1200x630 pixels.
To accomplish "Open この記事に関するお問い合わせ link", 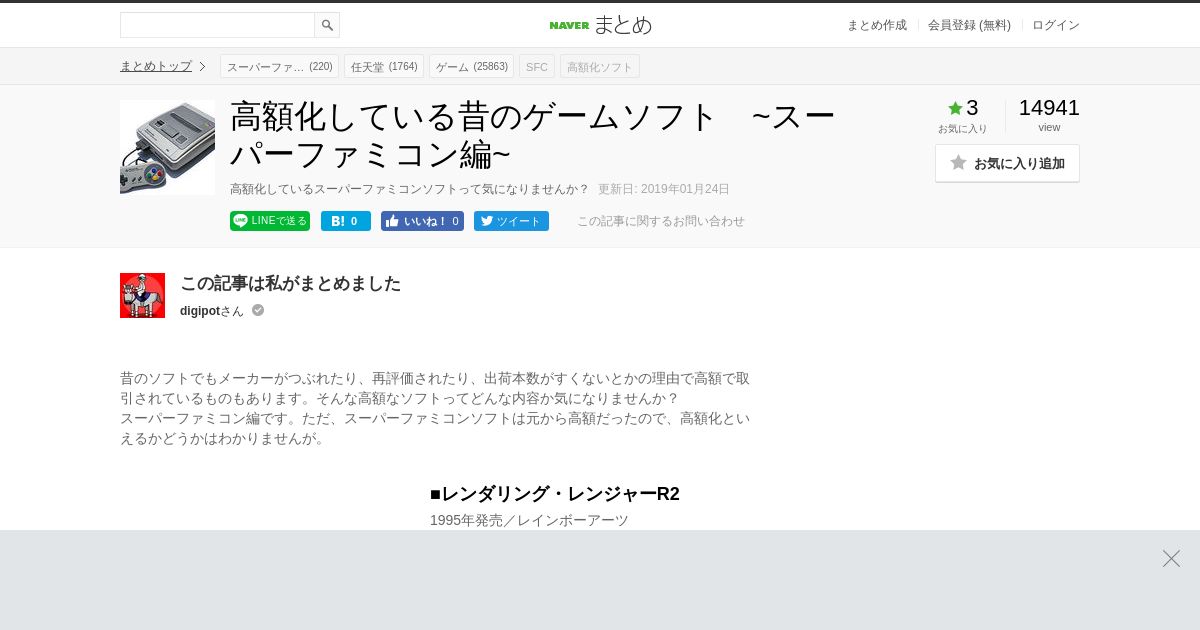I will pyautogui.click(x=661, y=221).
